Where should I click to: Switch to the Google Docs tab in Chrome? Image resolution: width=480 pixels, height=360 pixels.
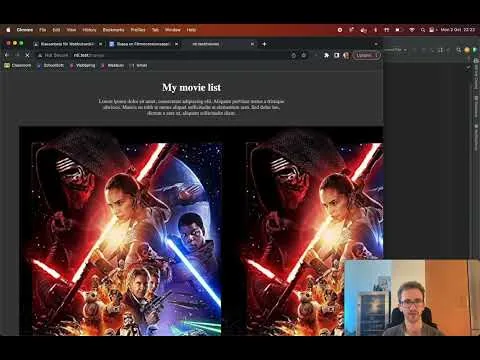click(x=144, y=44)
